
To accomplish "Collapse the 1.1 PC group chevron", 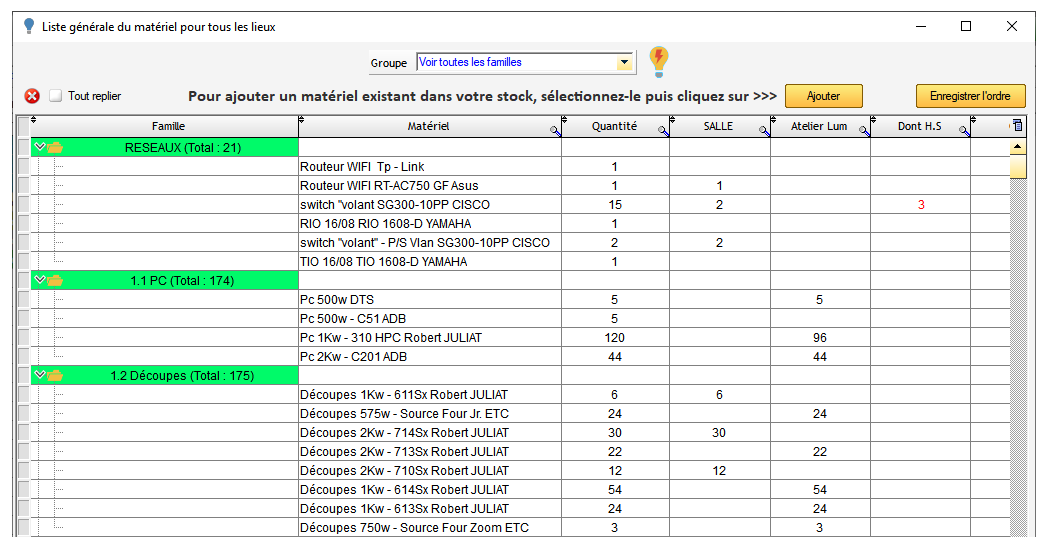I will (40, 280).
